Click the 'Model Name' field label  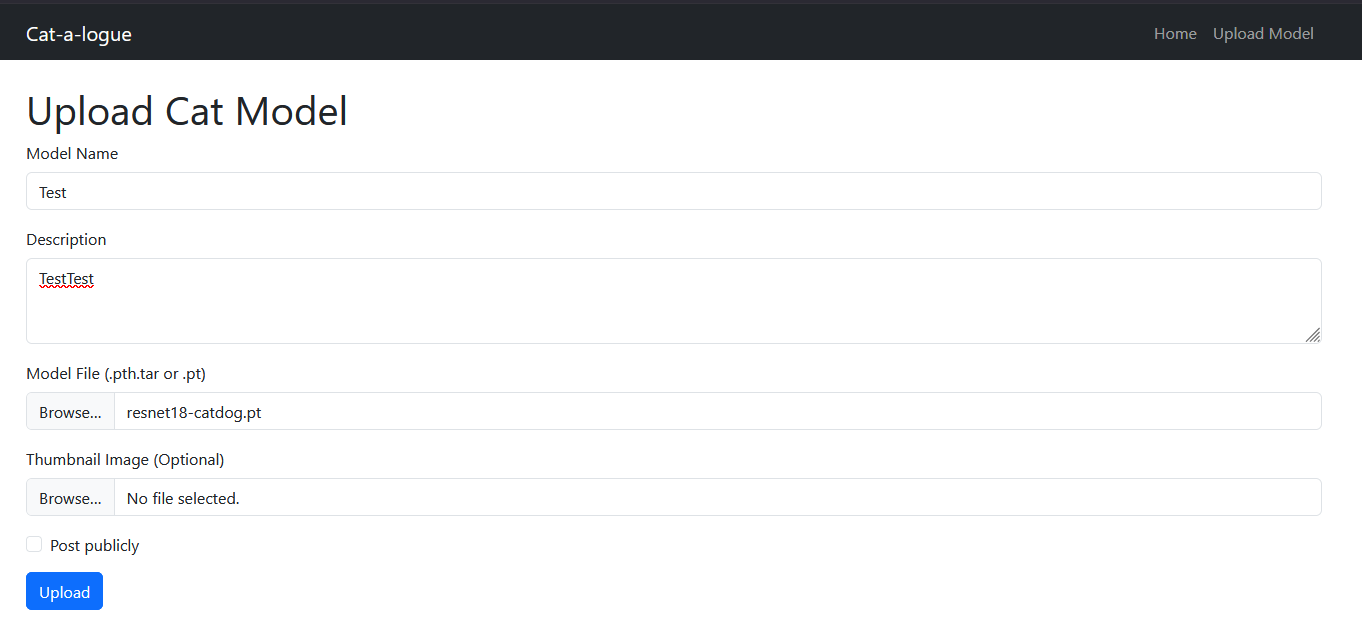pyautogui.click(x=72, y=154)
